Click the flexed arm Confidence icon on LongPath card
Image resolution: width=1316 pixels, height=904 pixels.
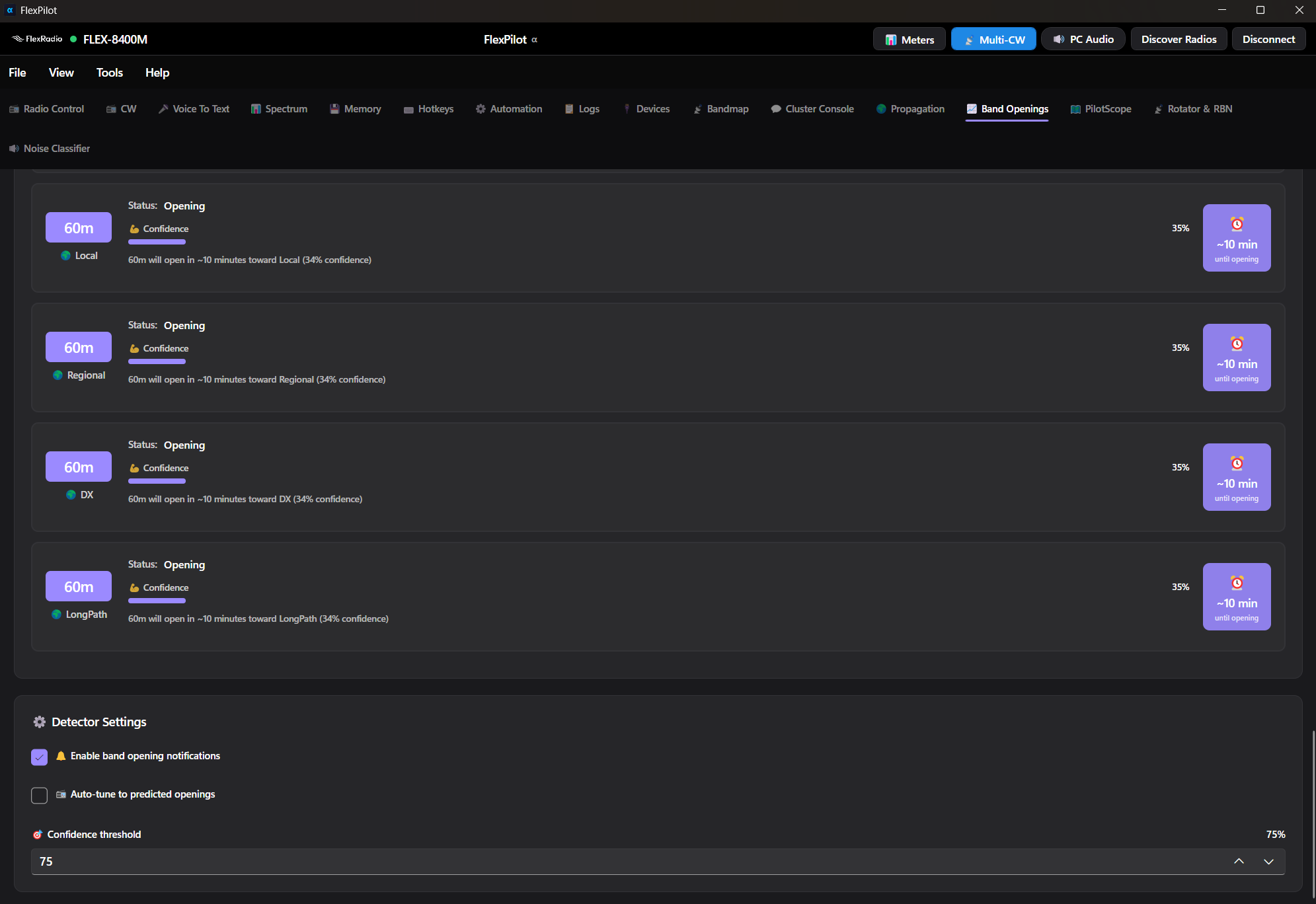pos(134,588)
